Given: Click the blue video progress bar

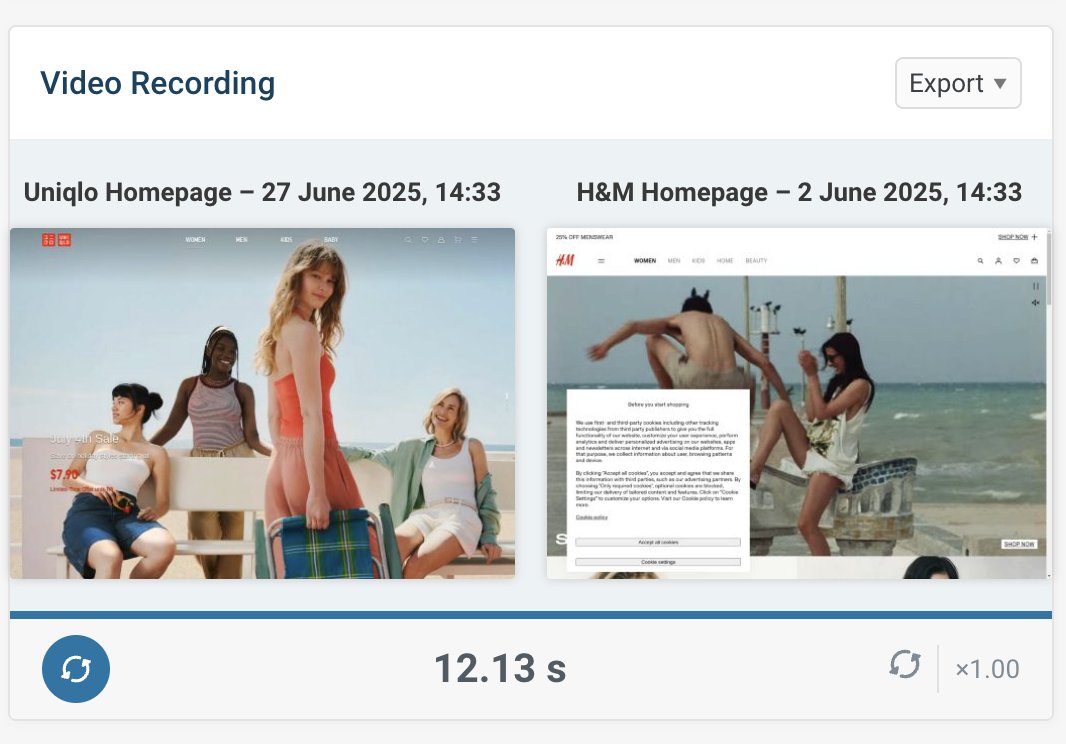Looking at the screenshot, I should [531, 615].
